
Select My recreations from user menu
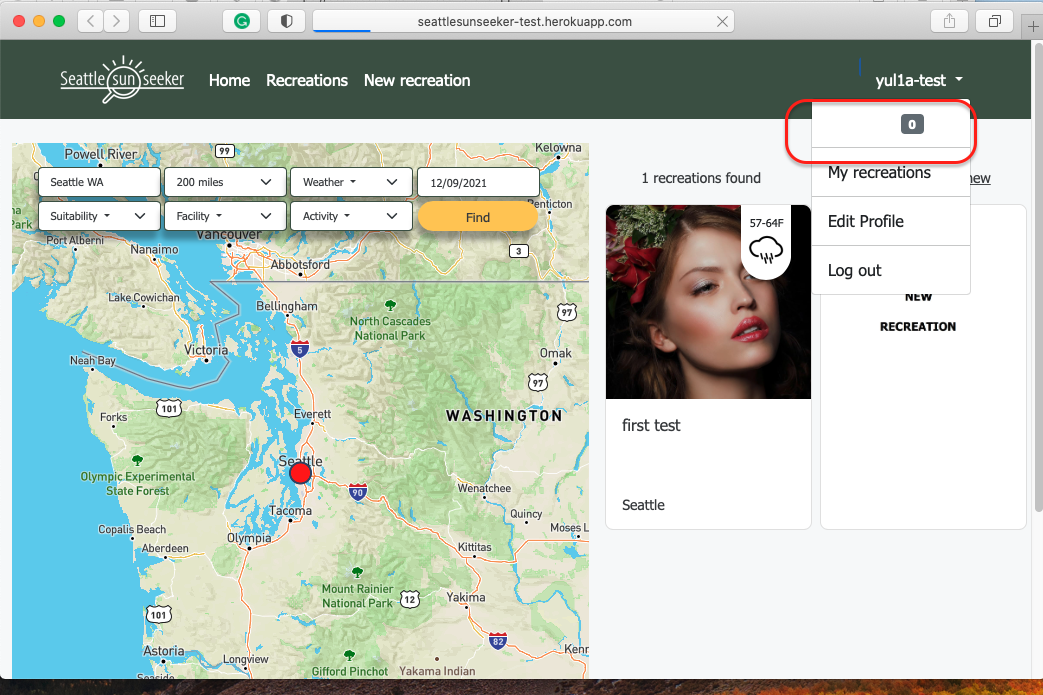[x=891, y=173]
